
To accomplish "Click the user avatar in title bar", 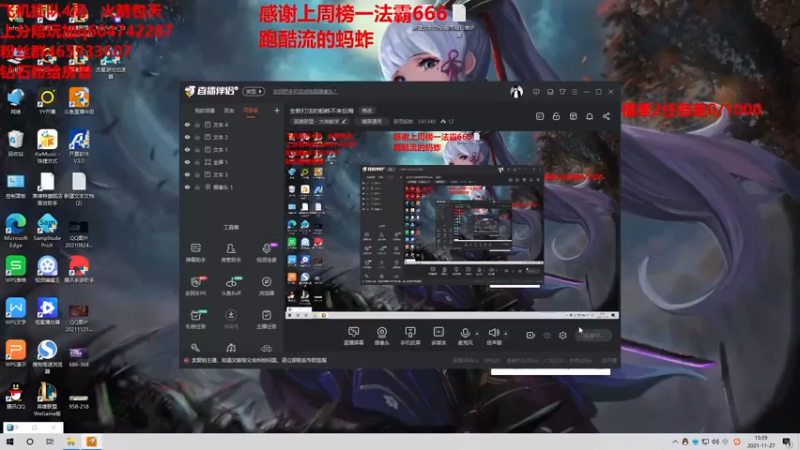I will [516, 92].
